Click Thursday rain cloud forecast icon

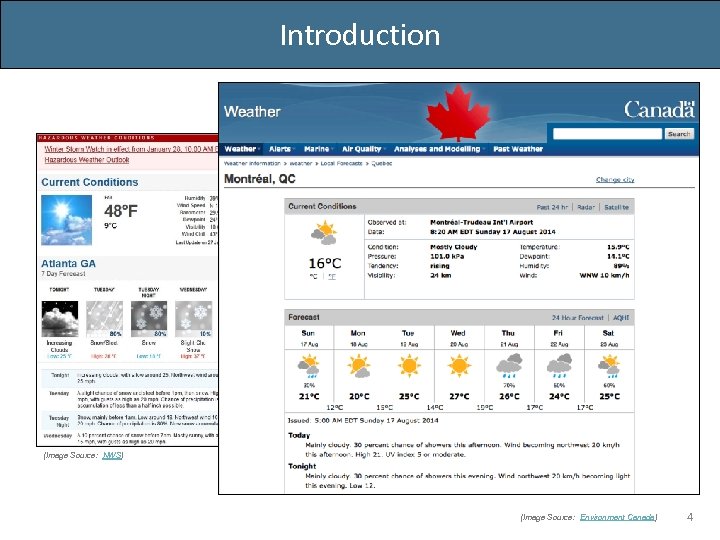(509, 366)
